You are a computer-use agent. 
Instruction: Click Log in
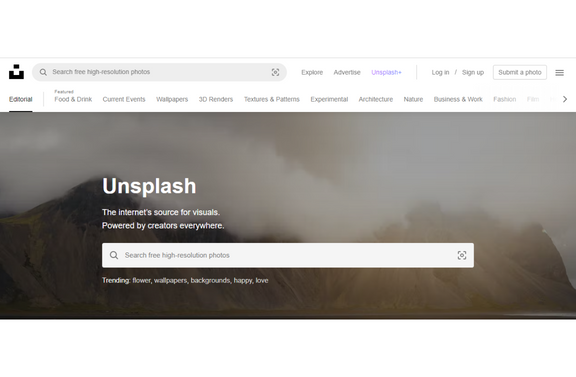point(440,72)
